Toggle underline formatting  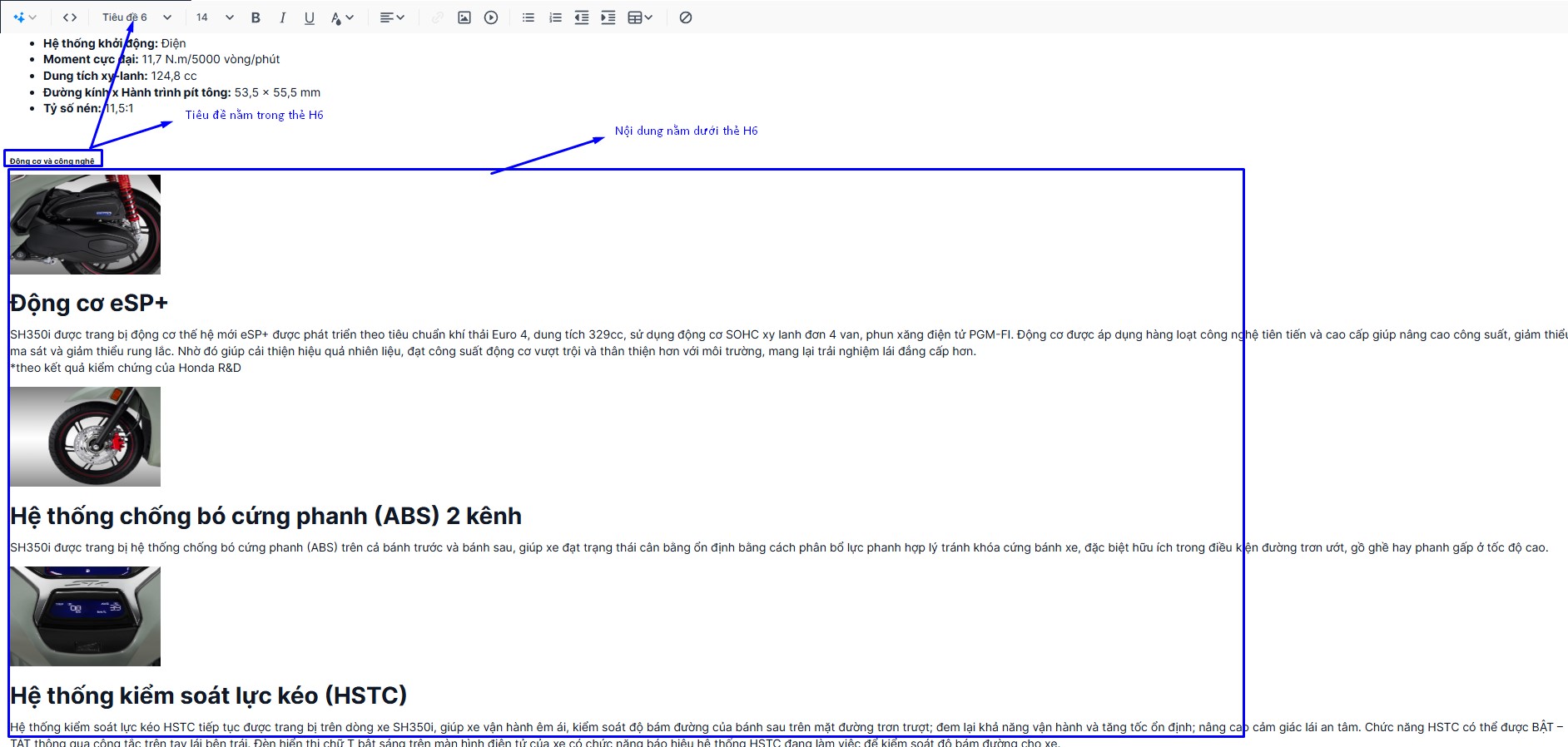tap(309, 17)
